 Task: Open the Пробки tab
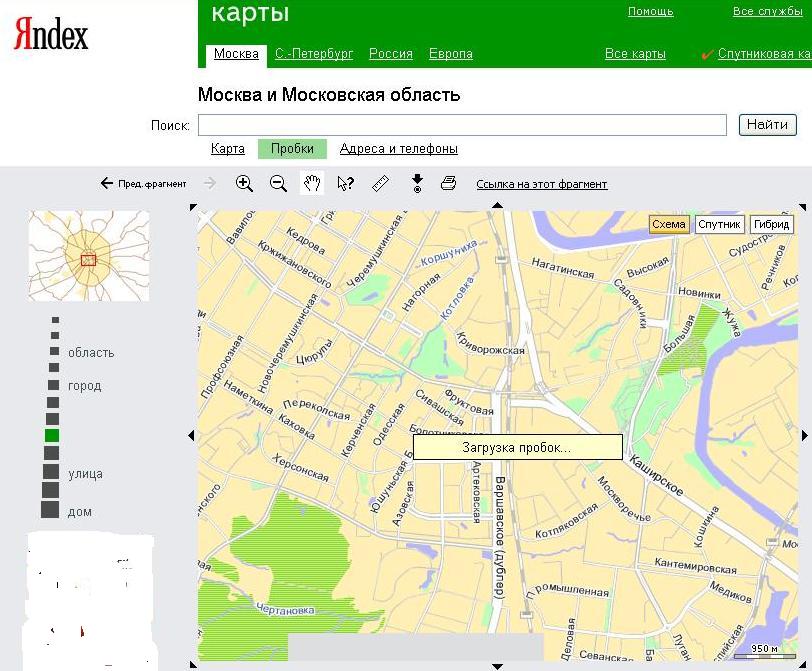pyautogui.click(x=292, y=149)
